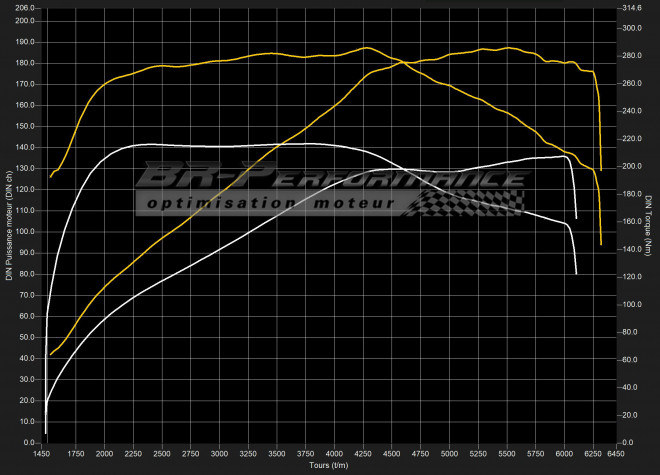This screenshot has width=660, height=475.
Task: Select the "DIN Torque (Nm)" axis title
Action: 650,224
